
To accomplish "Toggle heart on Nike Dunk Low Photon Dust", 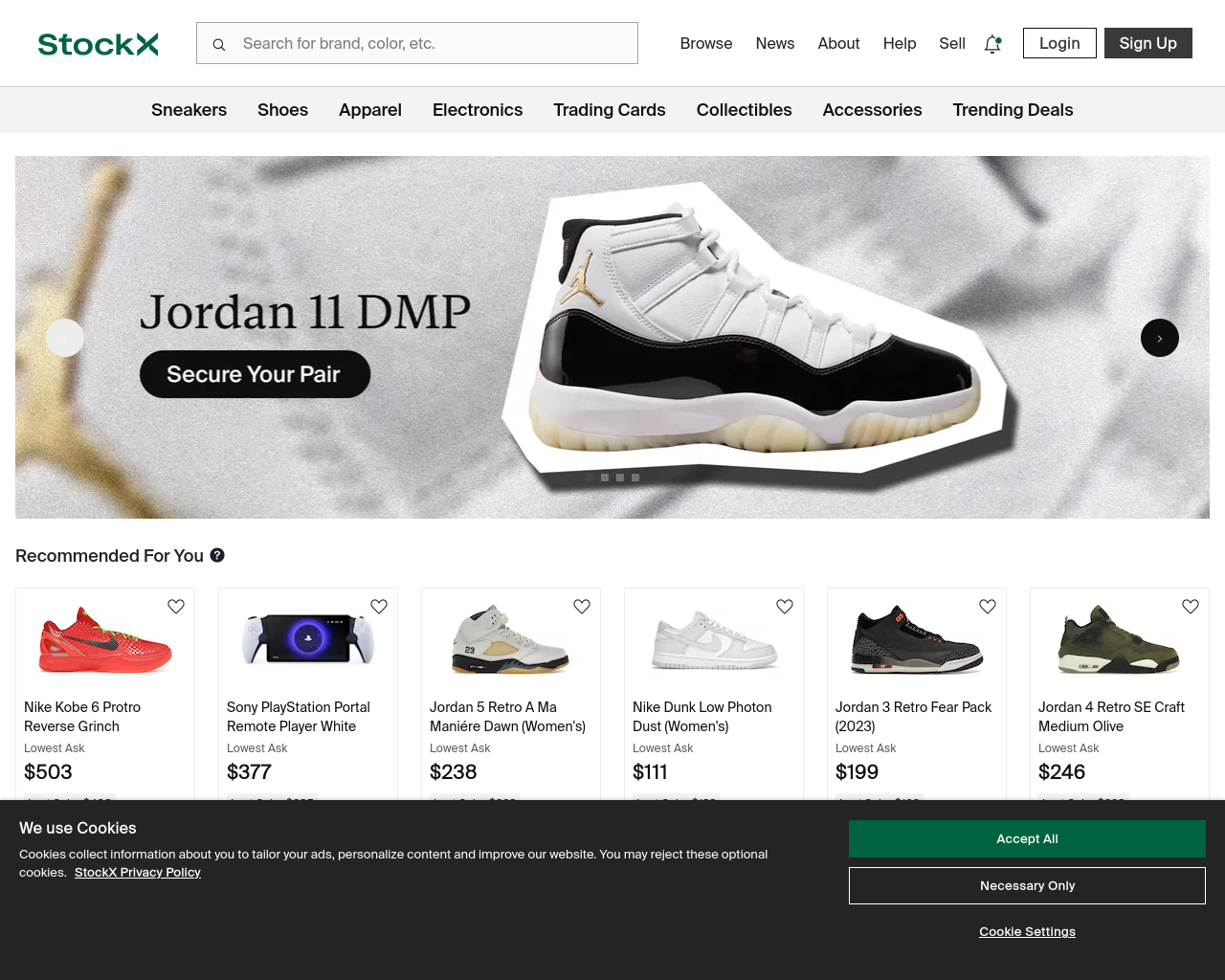I will click(x=785, y=607).
